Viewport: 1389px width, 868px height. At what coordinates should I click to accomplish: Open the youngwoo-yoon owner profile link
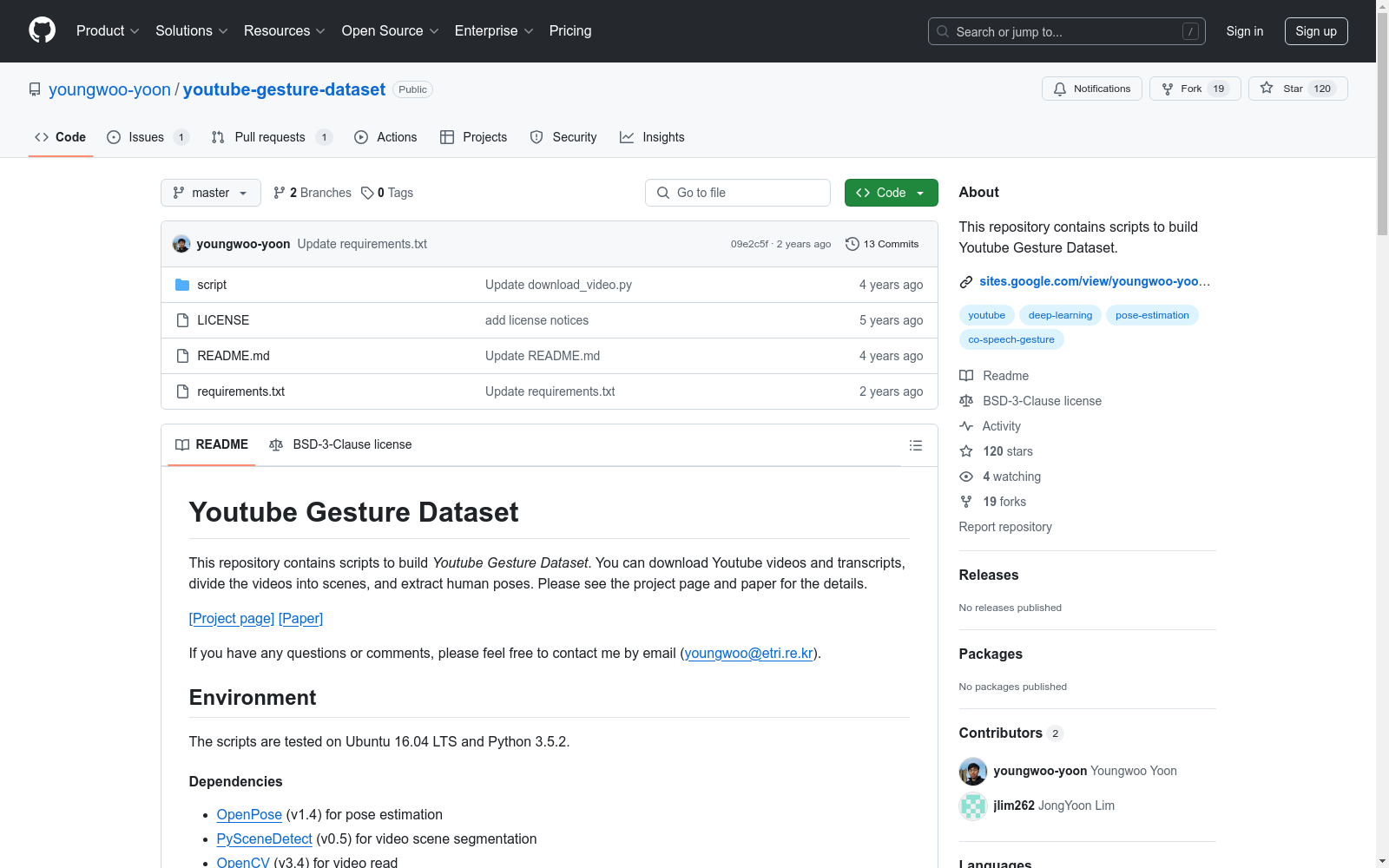109,89
